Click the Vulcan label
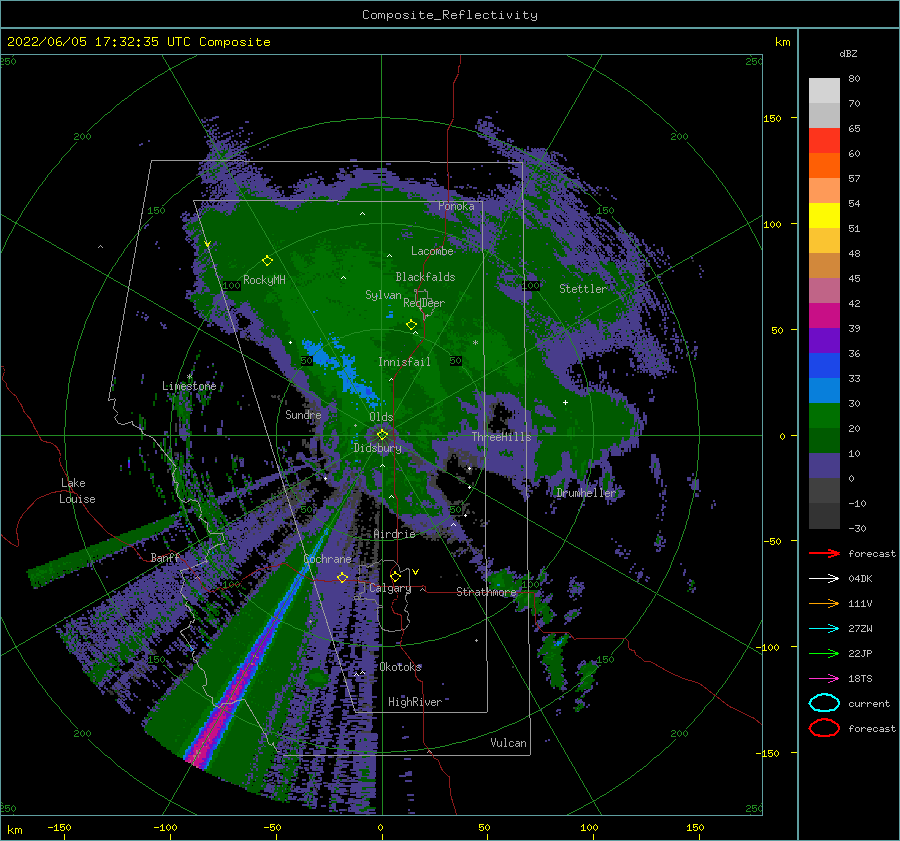Image resolution: width=900 pixels, height=841 pixels. click(x=508, y=743)
